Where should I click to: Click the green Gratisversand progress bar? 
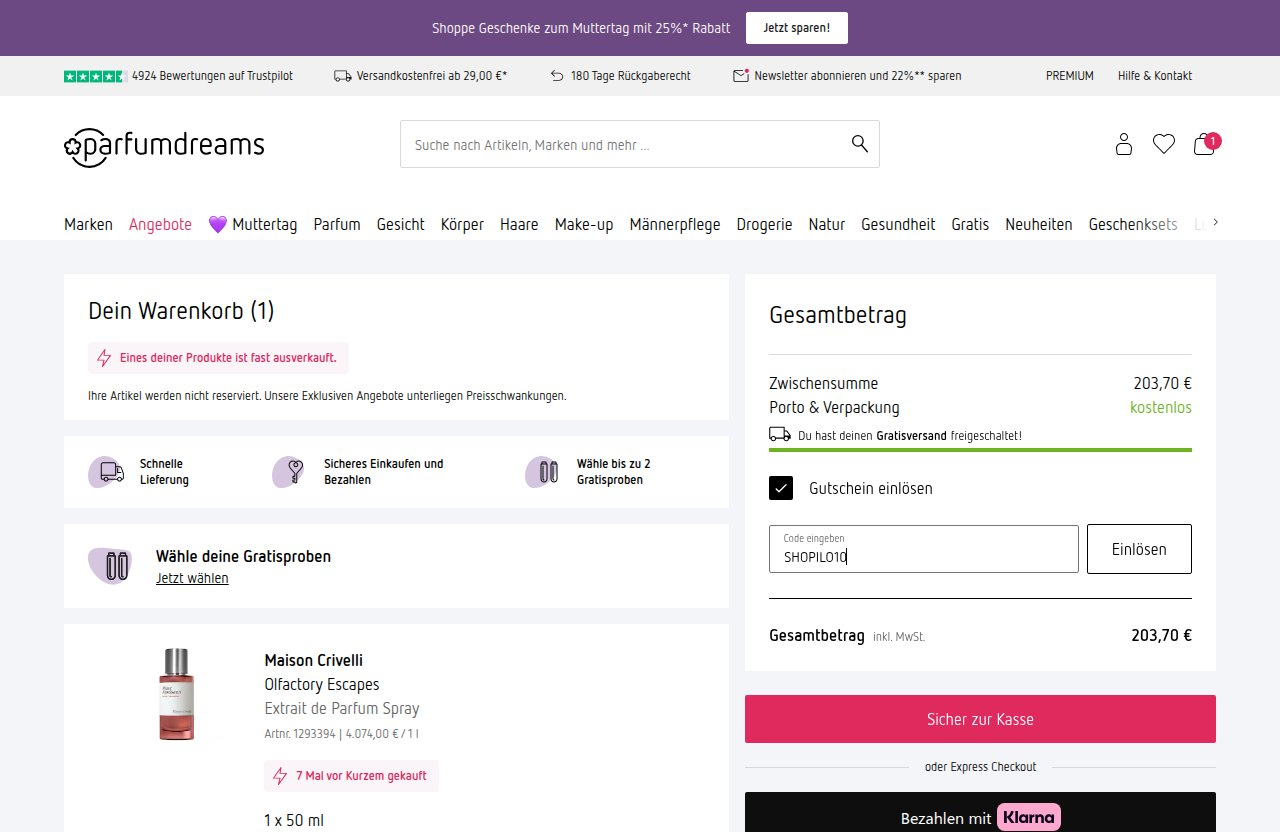(980, 450)
